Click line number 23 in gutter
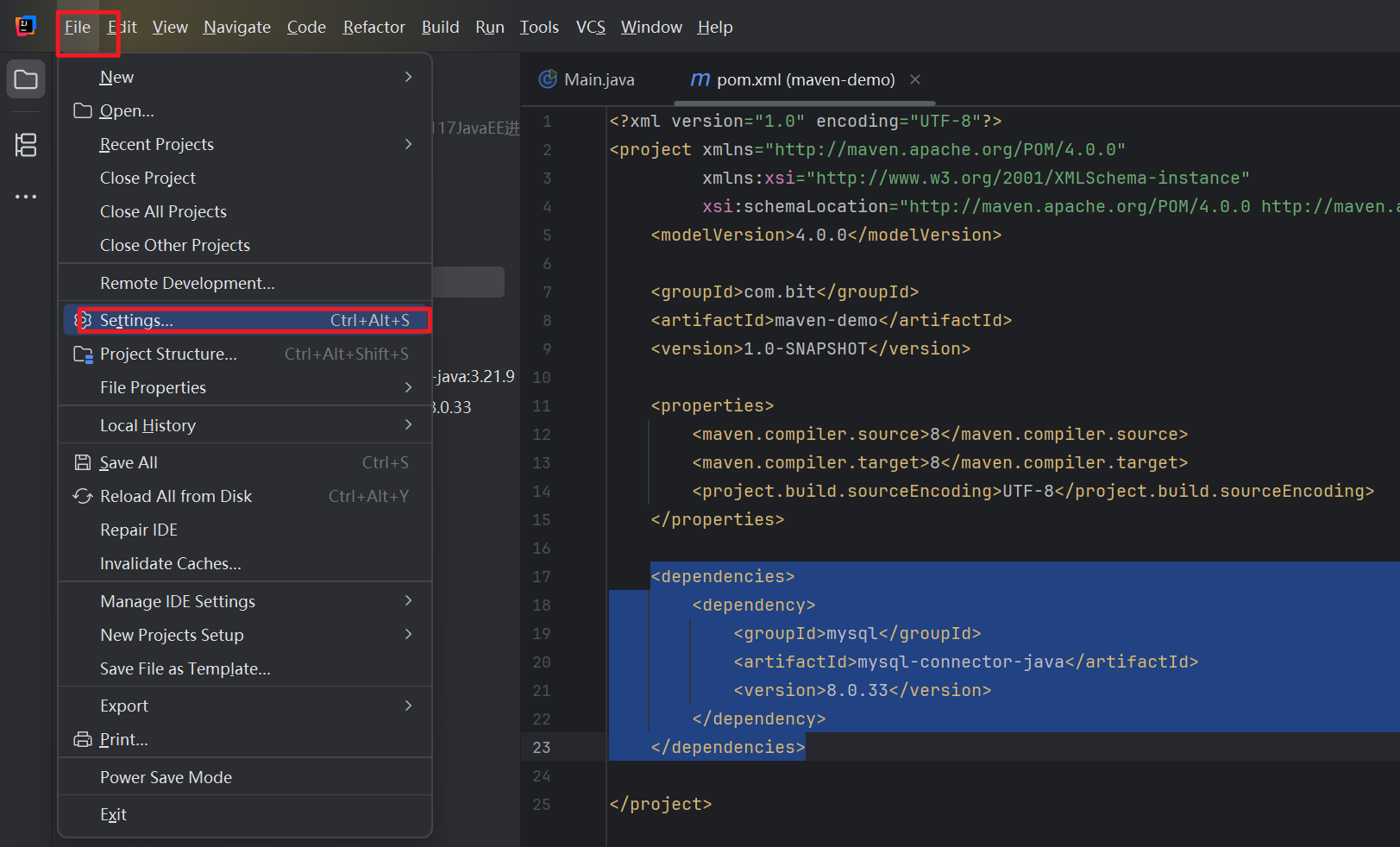The height and width of the screenshot is (847, 1400). pyautogui.click(x=542, y=747)
